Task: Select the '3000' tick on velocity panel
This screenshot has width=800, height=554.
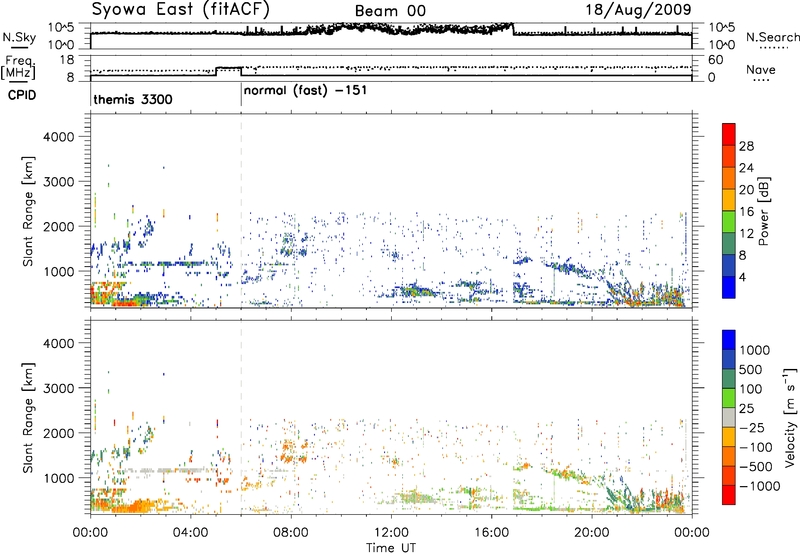Action: [58, 388]
